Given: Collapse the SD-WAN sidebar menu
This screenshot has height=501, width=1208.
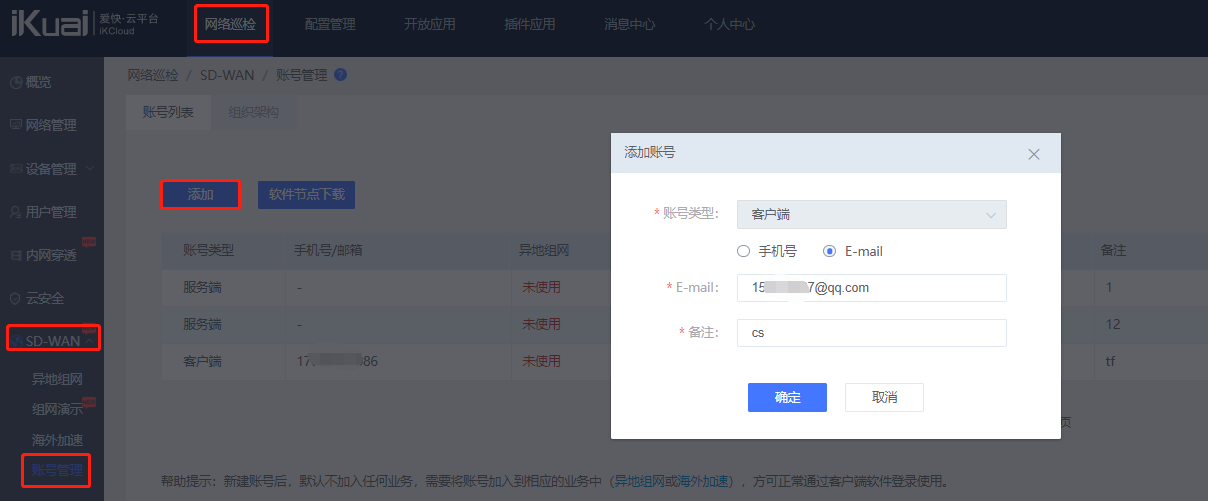Looking at the screenshot, I should (x=91, y=341).
